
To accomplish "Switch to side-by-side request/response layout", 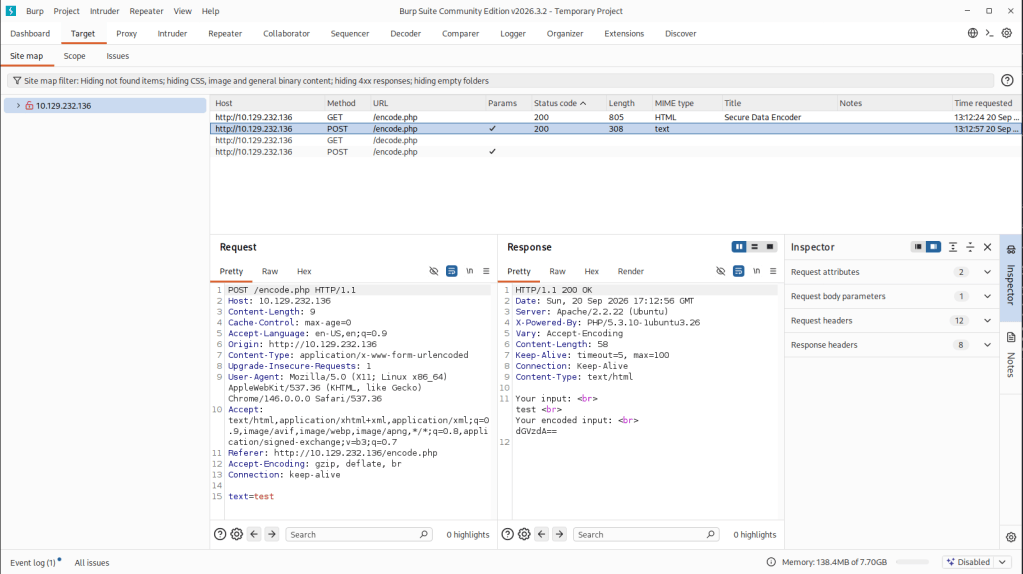I will [x=739, y=247].
